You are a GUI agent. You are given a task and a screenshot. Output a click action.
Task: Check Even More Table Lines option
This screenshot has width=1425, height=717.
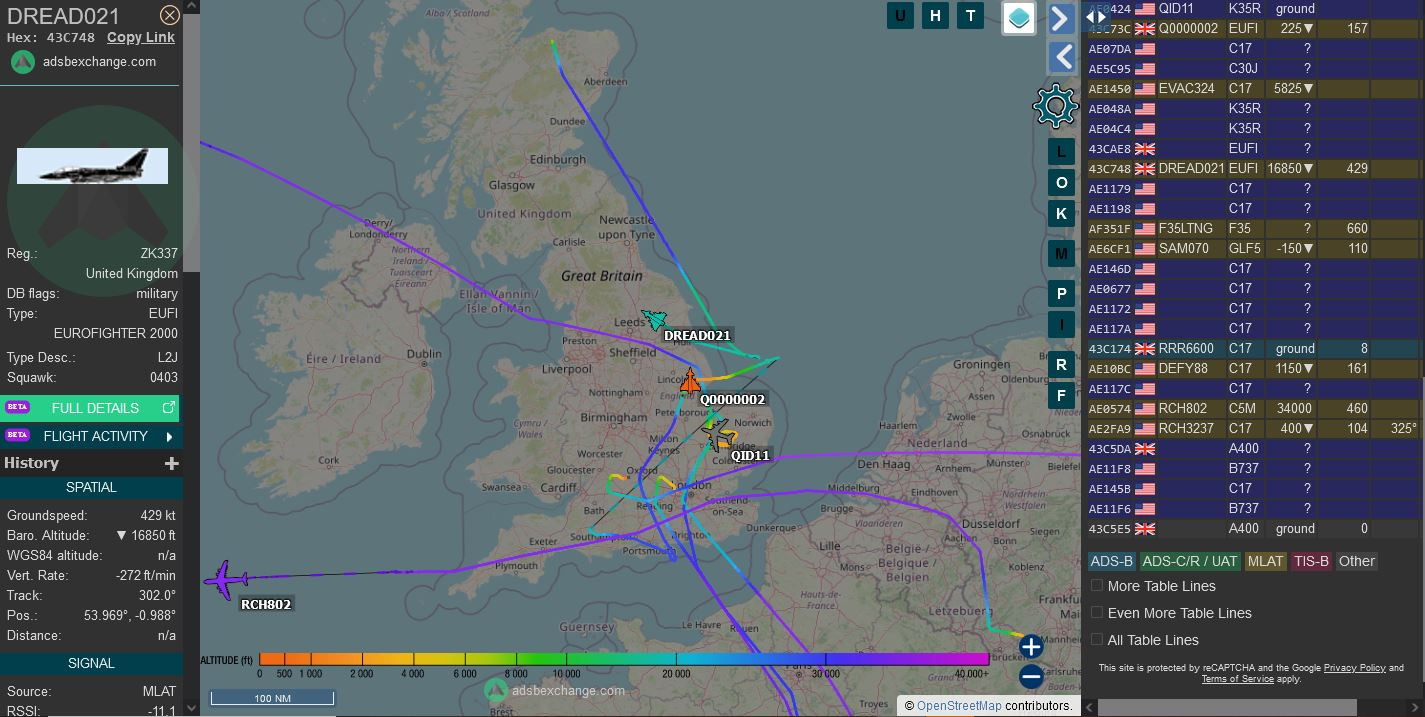[x=1097, y=613]
